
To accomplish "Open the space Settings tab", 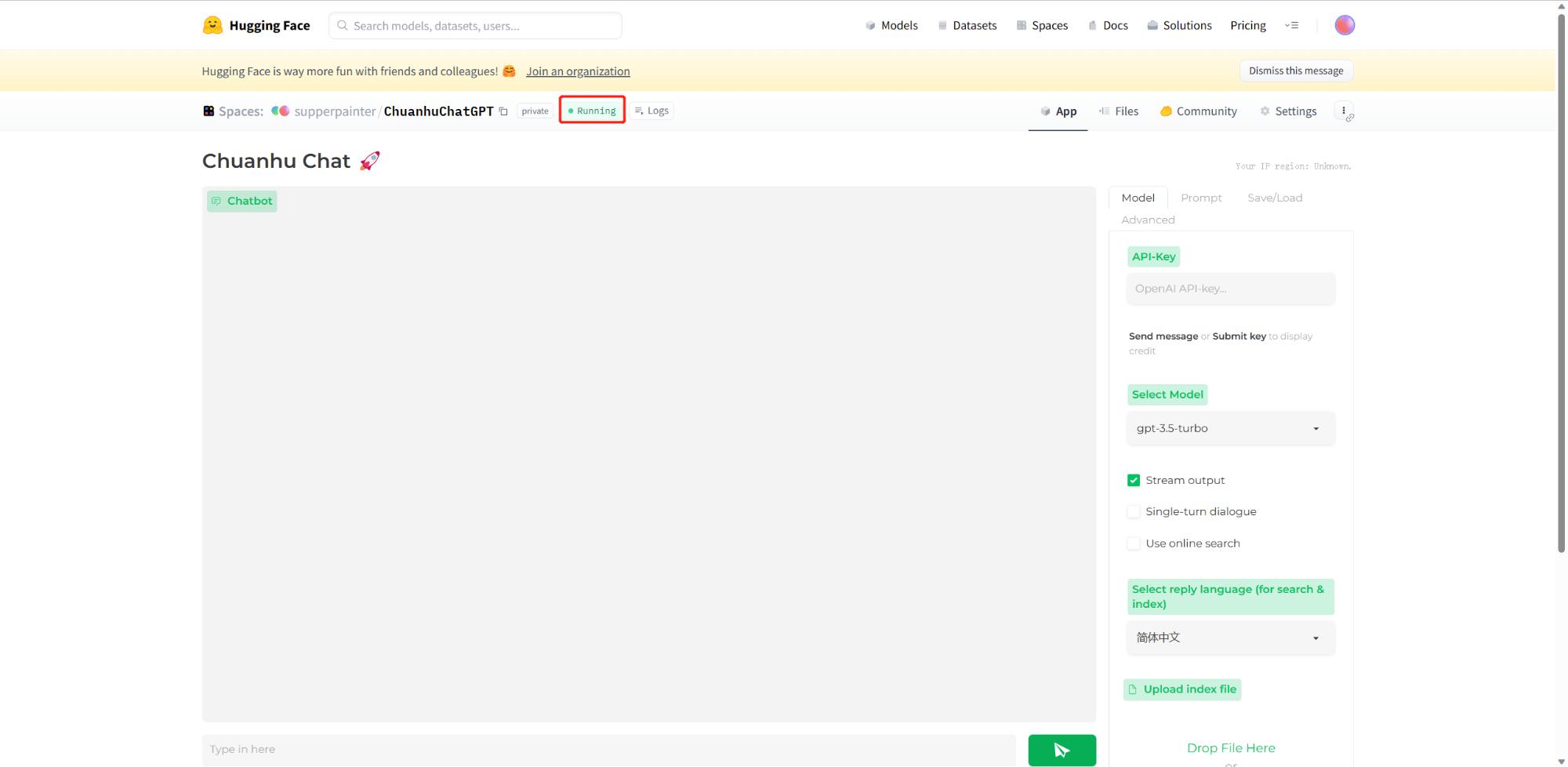I will click(1288, 111).
